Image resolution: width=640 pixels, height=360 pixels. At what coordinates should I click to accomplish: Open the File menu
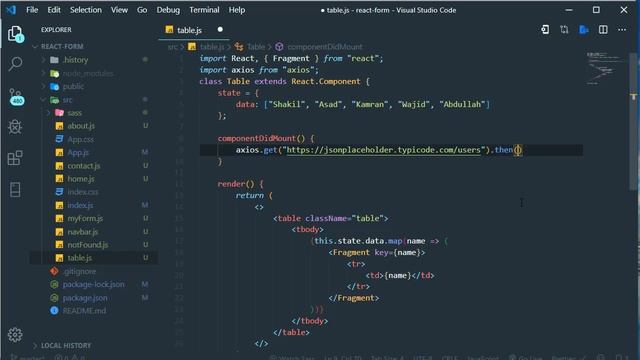tap(32, 10)
